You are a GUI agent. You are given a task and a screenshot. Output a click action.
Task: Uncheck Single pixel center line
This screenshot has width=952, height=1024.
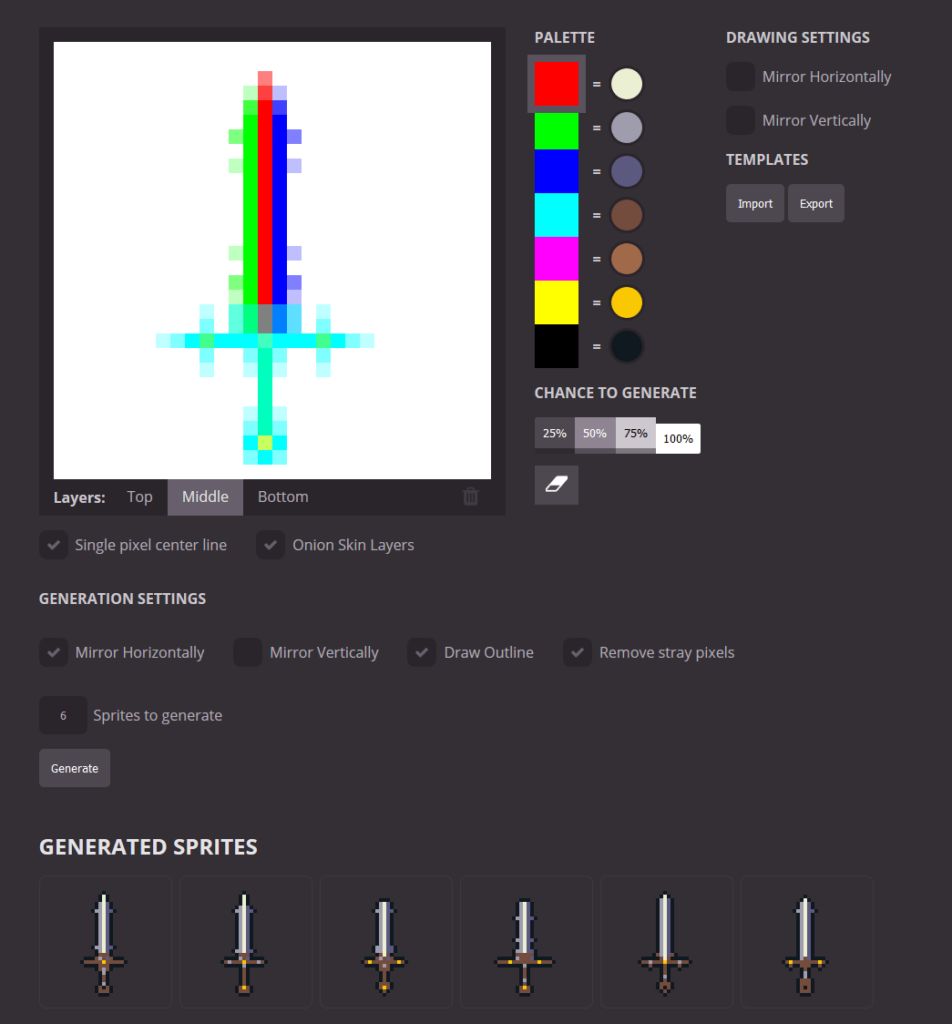(x=54, y=545)
